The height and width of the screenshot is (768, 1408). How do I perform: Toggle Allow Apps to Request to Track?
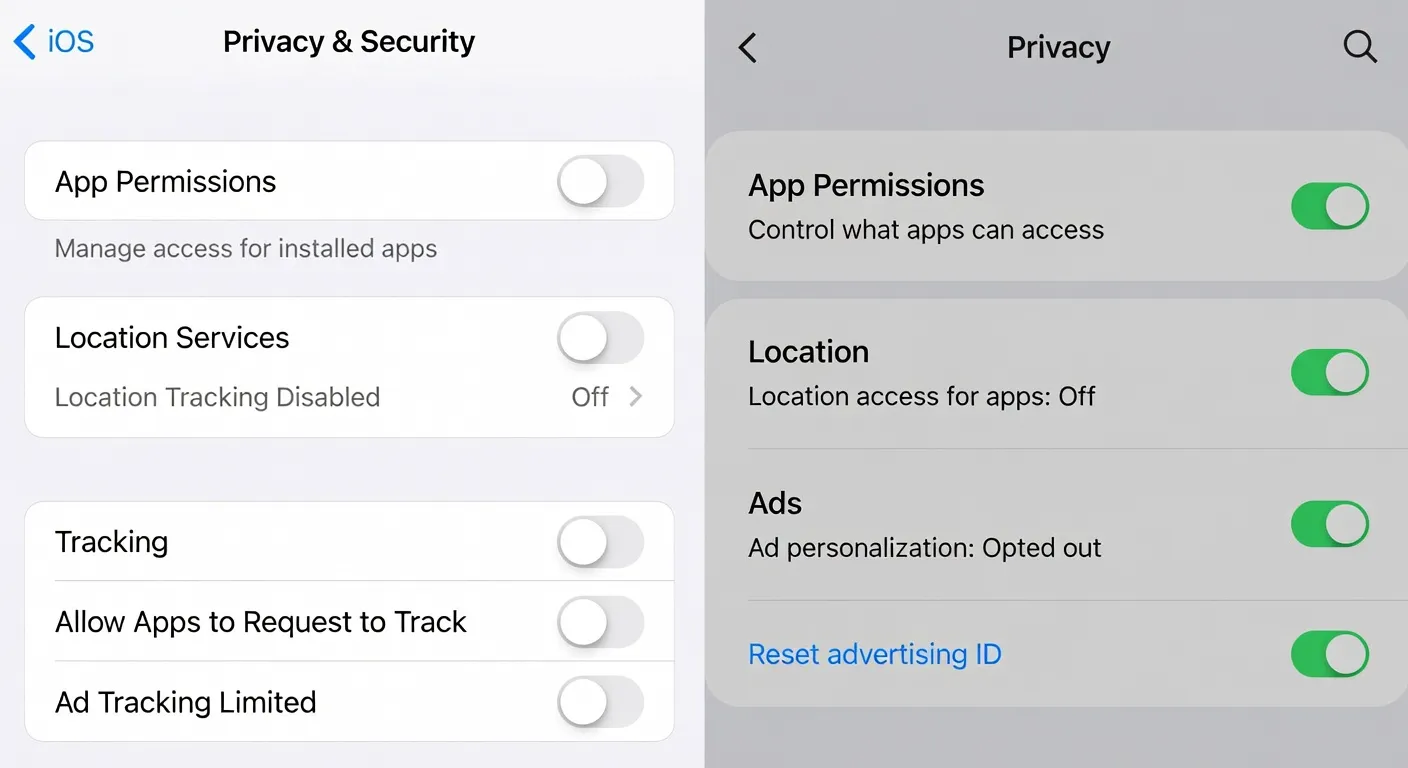599,621
